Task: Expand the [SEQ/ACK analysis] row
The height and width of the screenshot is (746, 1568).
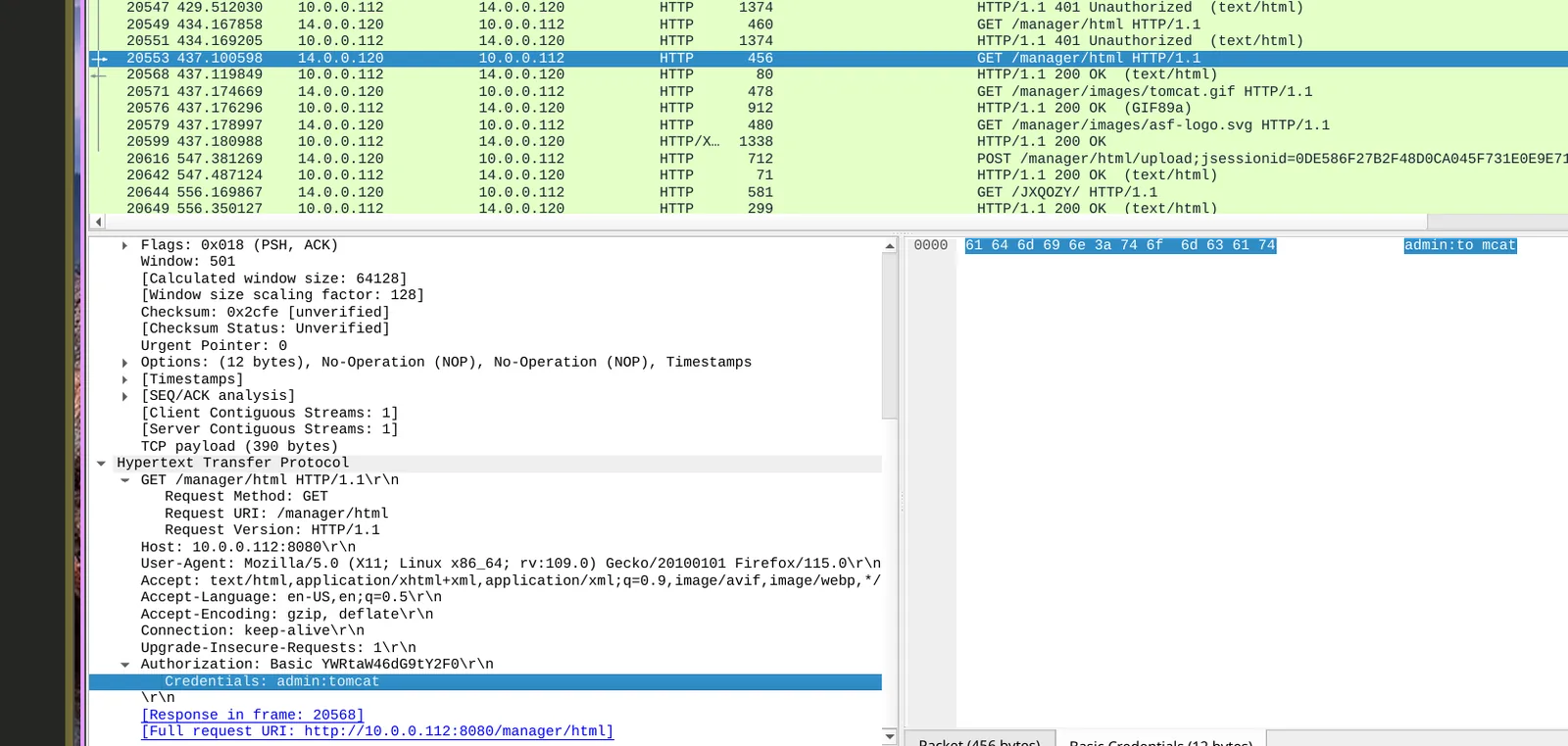Action: point(124,396)
